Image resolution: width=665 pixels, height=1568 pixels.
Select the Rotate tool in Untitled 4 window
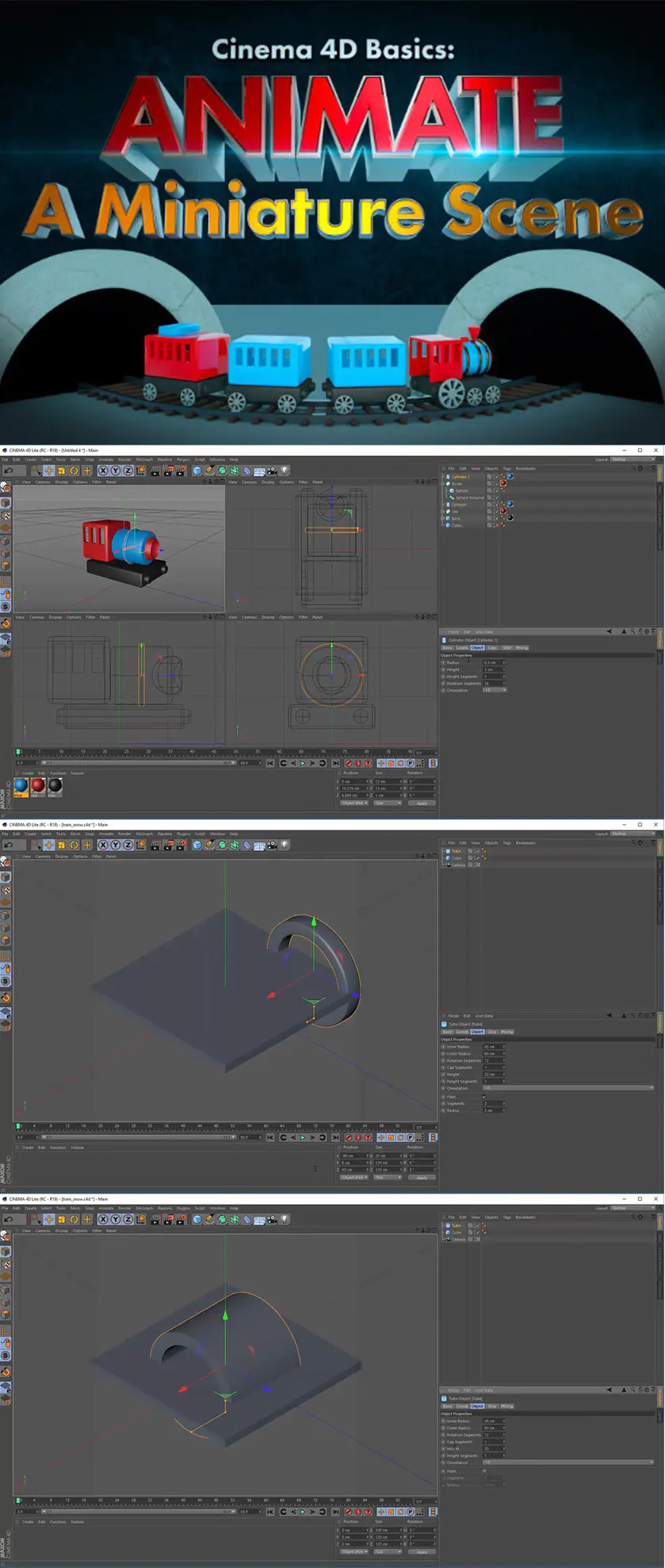tap(74, 470)
